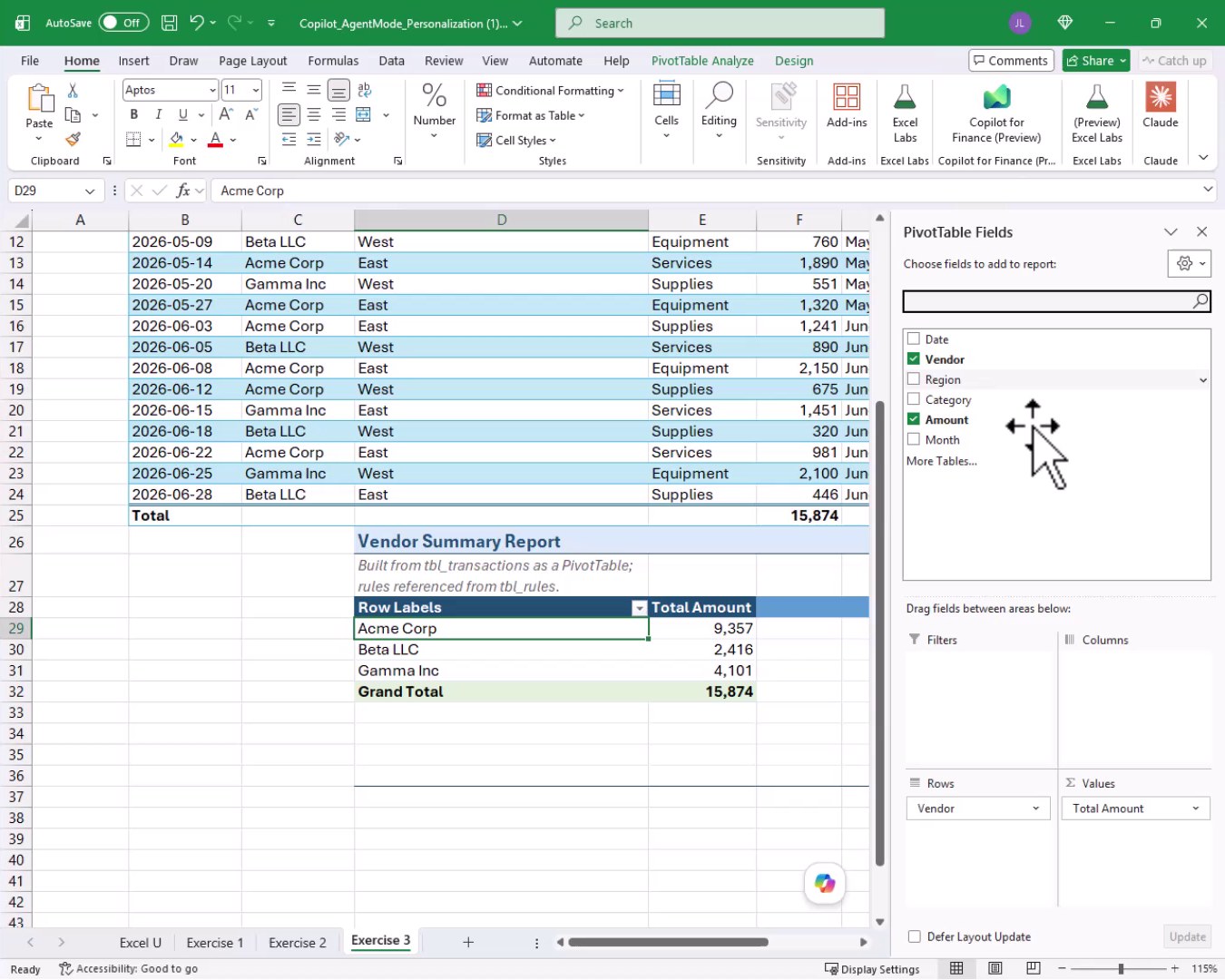Open the font size dropdown
Viewport: 1225px width, 980px height.
pyautogui.click(x=256, y=90)
